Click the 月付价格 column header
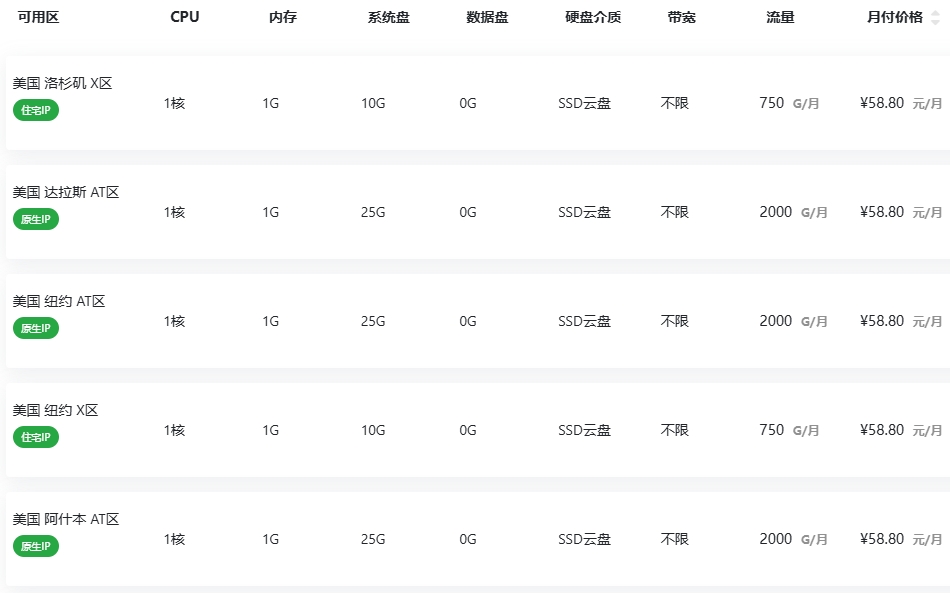This screenshot has height=593, width=950. pos(895,18)
